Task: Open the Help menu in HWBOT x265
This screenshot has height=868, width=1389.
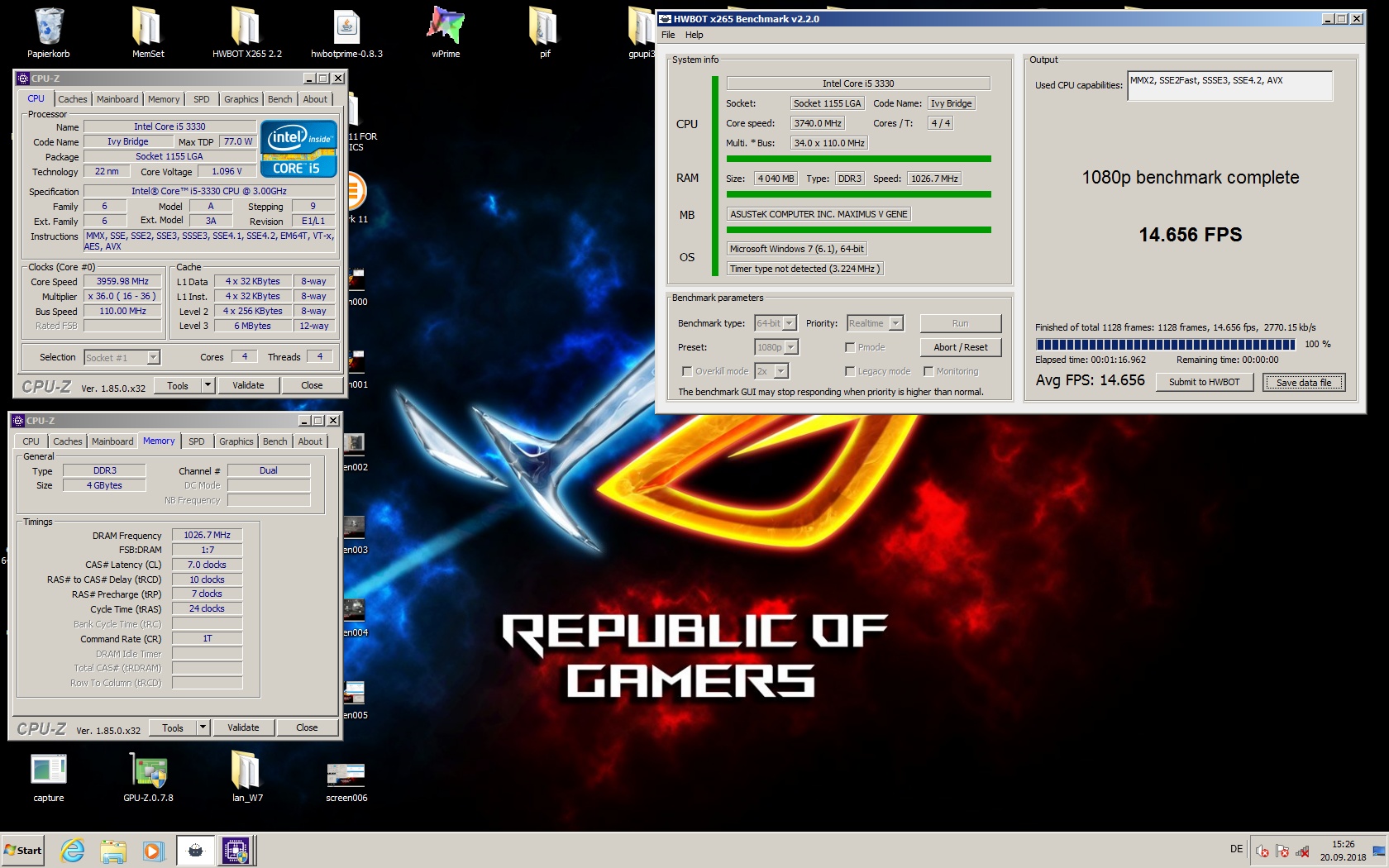Action: click(694, 35)
